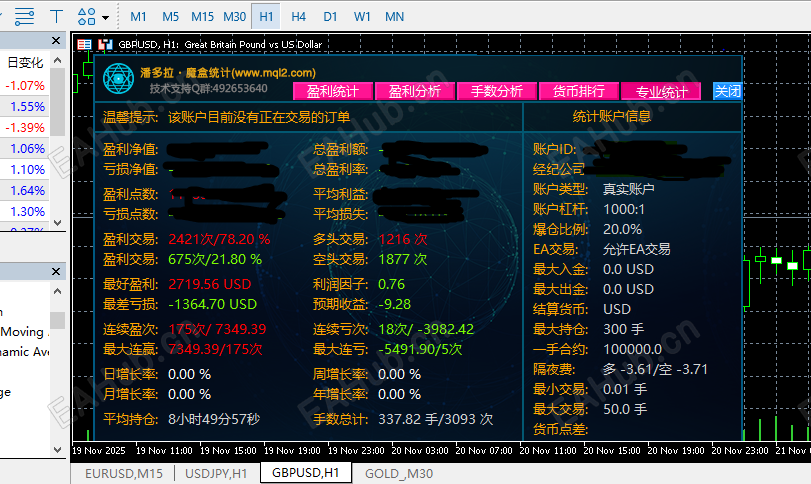This screenshot has width=811, height=484.
Task: Switch chart timeframe to W1
Action: pos(362,17)
